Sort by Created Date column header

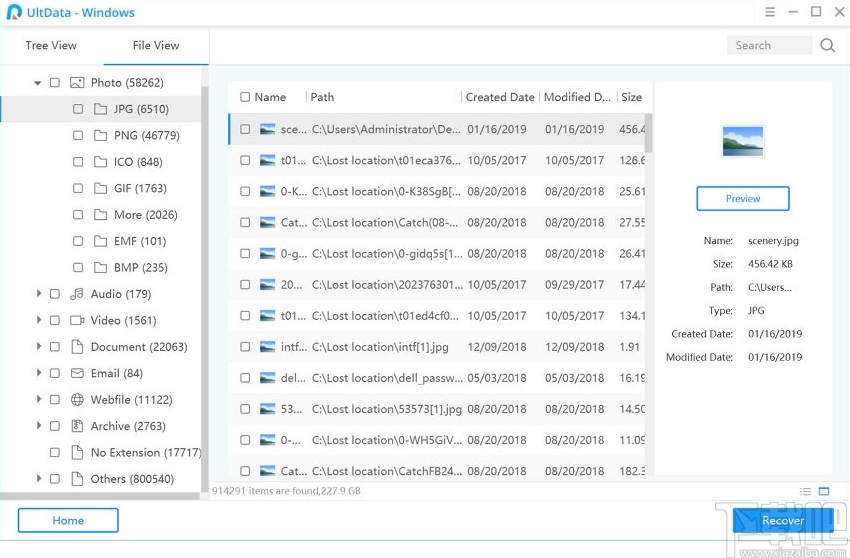coord(500,97)
